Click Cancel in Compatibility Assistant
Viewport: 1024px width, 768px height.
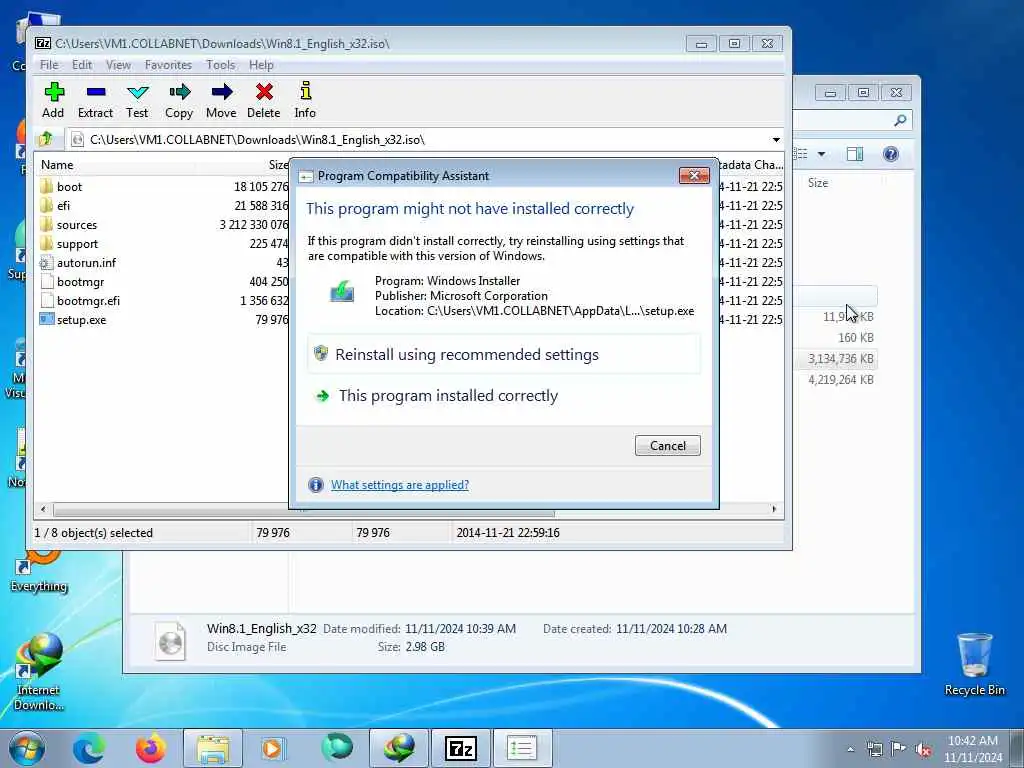click(667, 445)
